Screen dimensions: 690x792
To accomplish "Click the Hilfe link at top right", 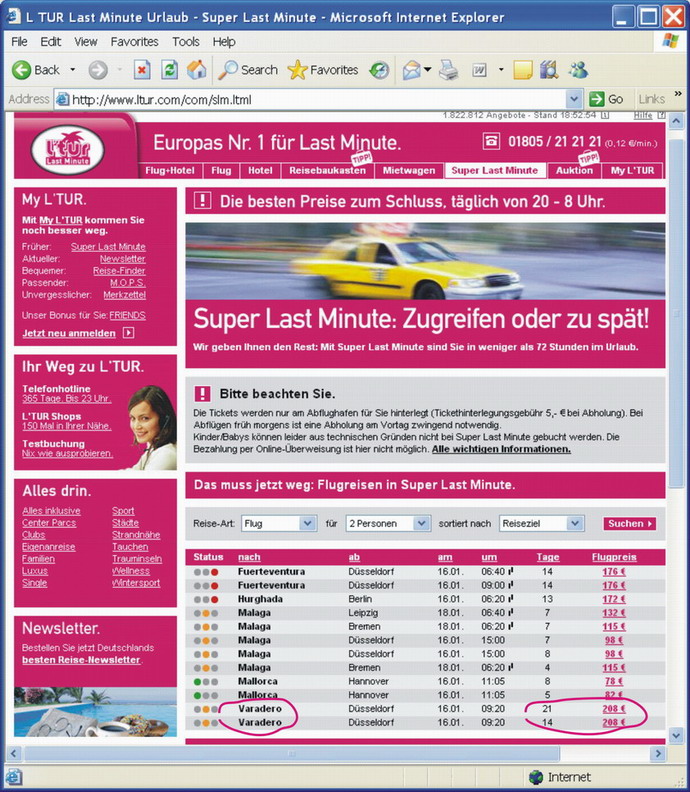I will 643,116.
